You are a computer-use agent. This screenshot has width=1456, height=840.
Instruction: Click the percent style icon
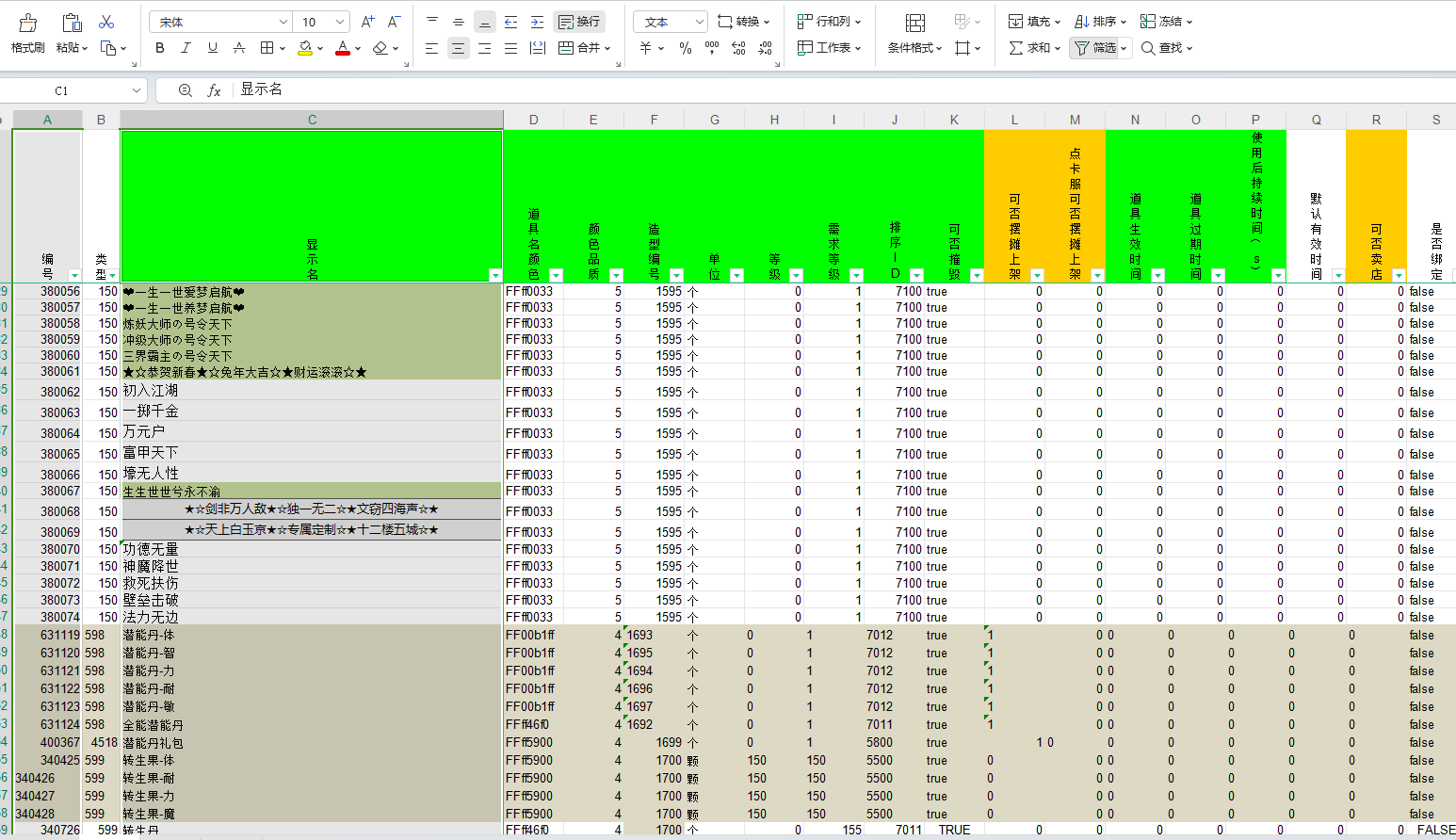point(686,48)
